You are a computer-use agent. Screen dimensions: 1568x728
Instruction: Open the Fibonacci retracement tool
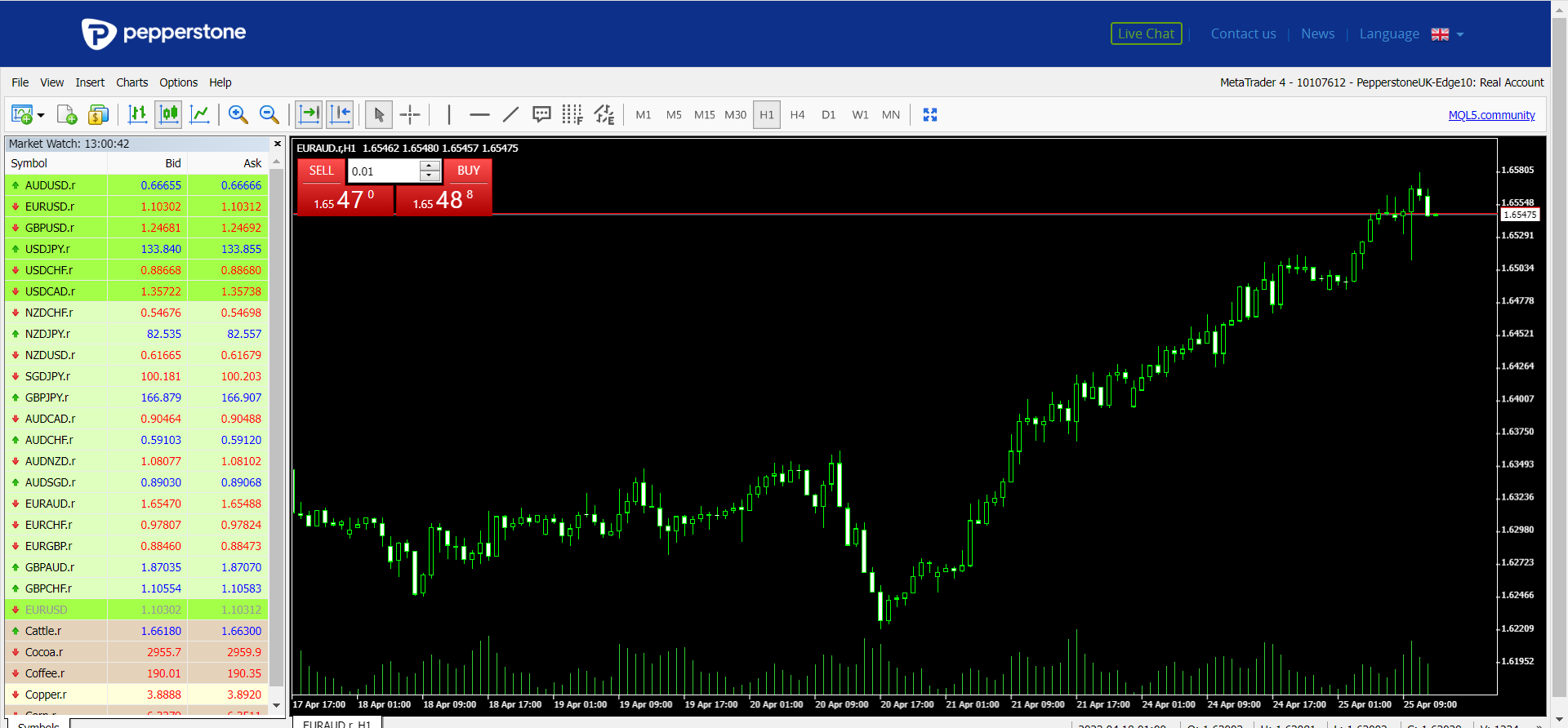pyautogui.click(x=572, y=115)
